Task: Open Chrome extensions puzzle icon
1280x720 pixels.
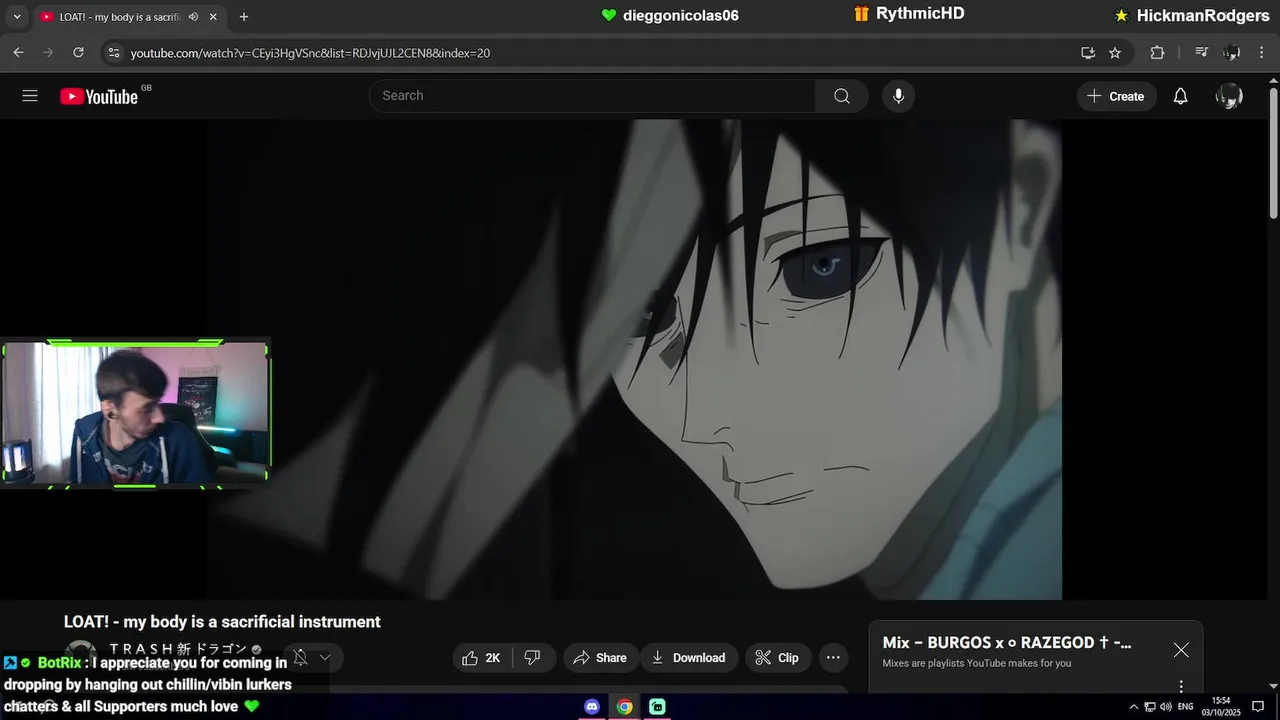Action: tap(1157, 53)
